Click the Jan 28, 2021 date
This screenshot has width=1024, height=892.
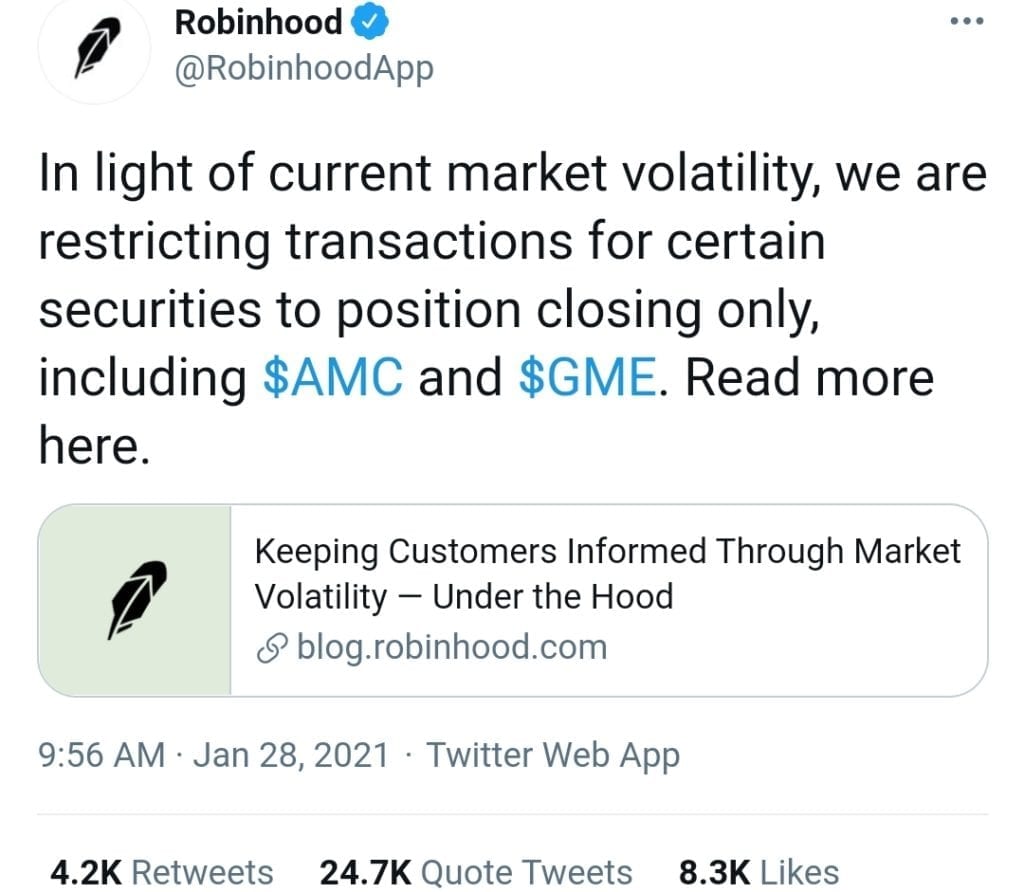tap(291, 756)
